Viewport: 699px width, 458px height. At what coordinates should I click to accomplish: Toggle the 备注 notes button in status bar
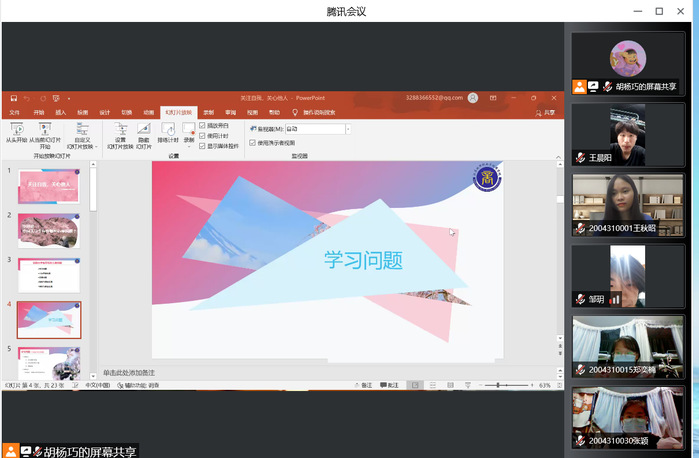pos(363,385)
